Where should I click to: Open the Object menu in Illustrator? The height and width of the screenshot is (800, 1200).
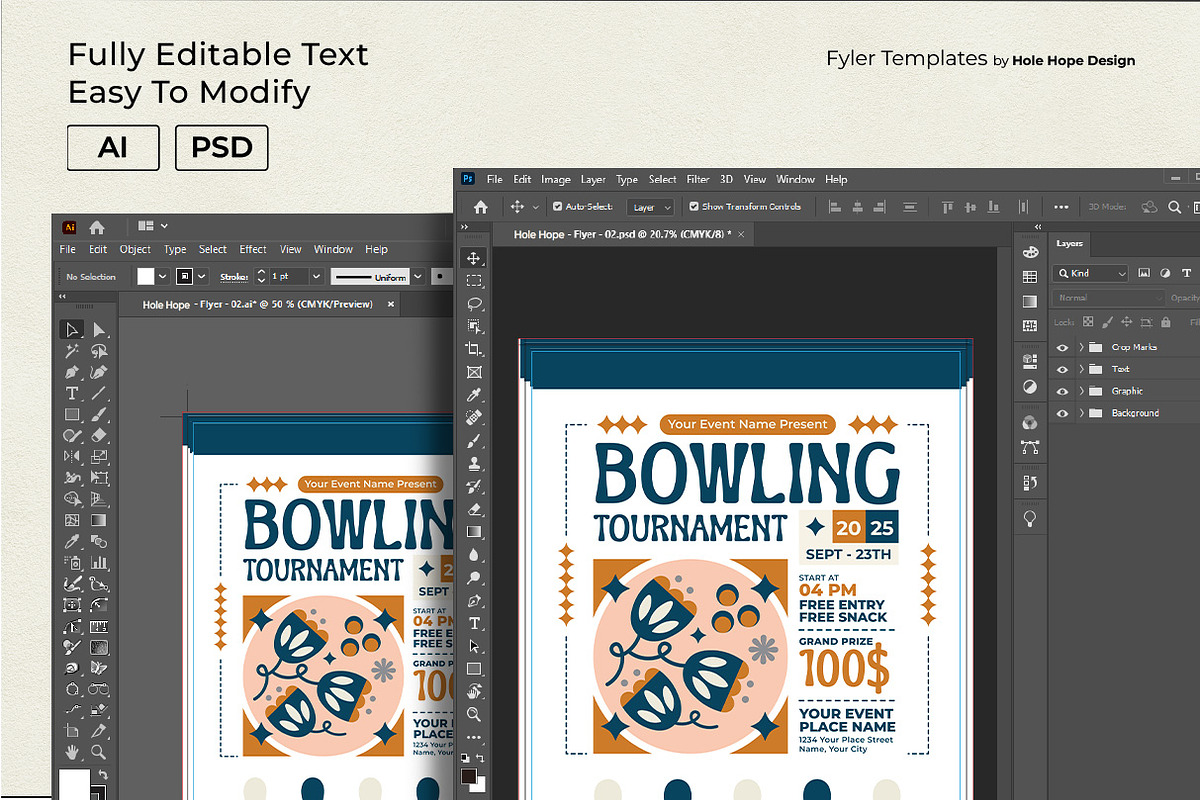[135, 249]
